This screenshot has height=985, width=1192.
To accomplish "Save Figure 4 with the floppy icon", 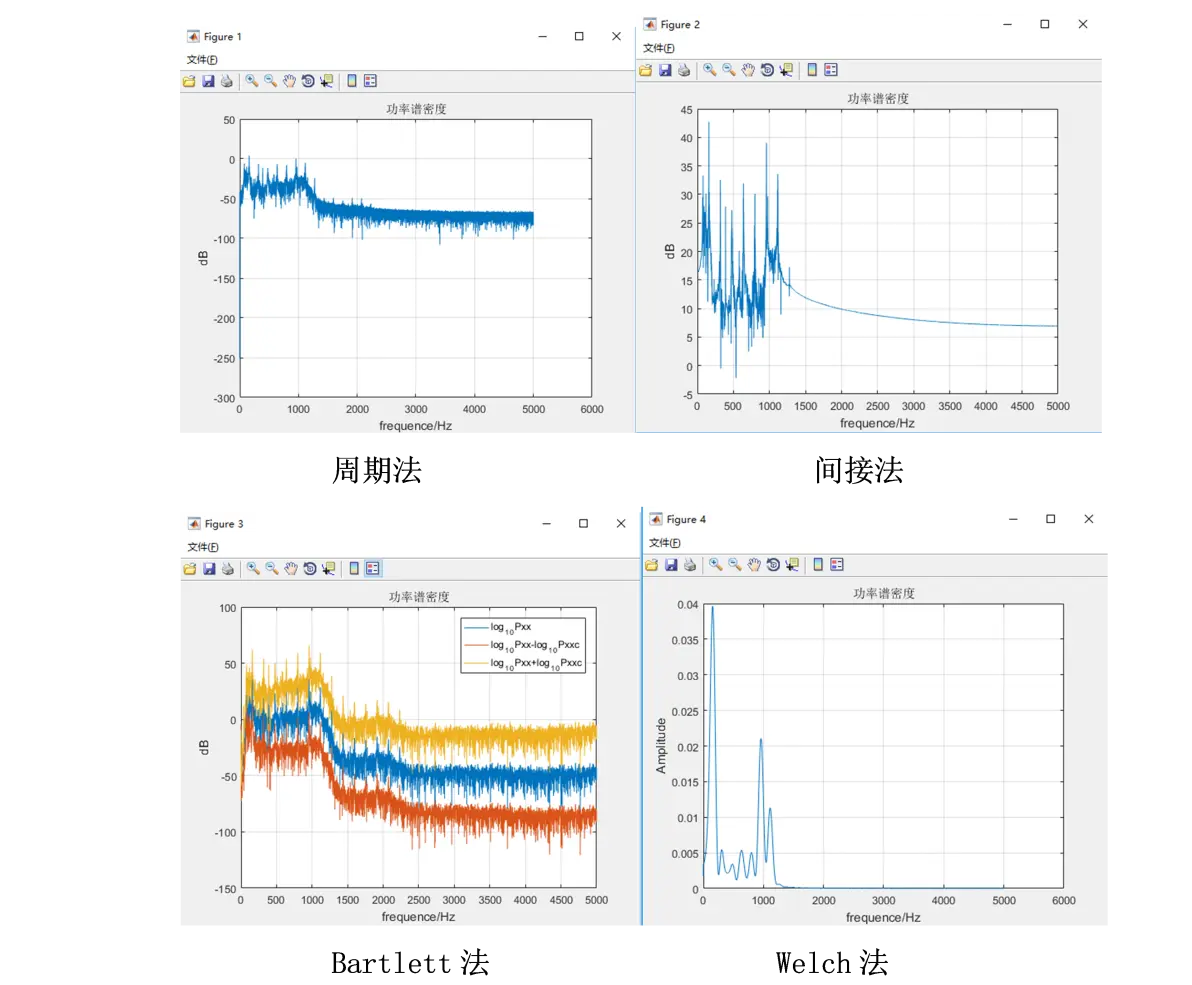I will click(671, 565).
